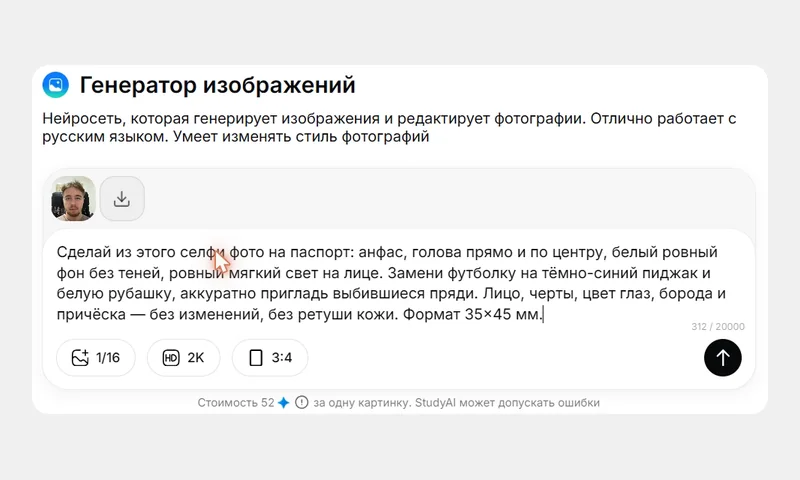
Task: Change the 2K HD resolution setting
Action: click(x=184, y=358)
